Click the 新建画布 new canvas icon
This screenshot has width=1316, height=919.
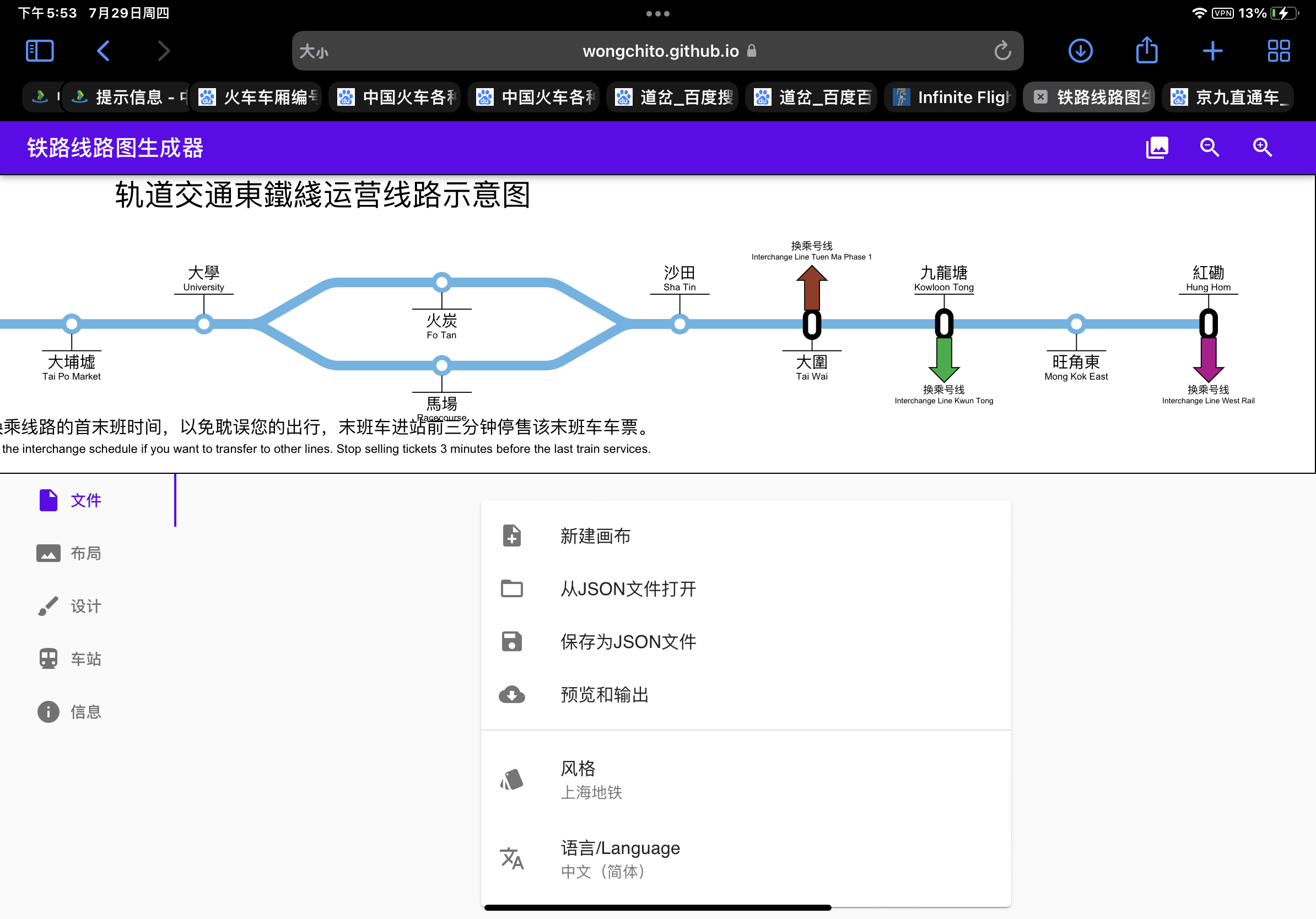(x=511, y=536)
